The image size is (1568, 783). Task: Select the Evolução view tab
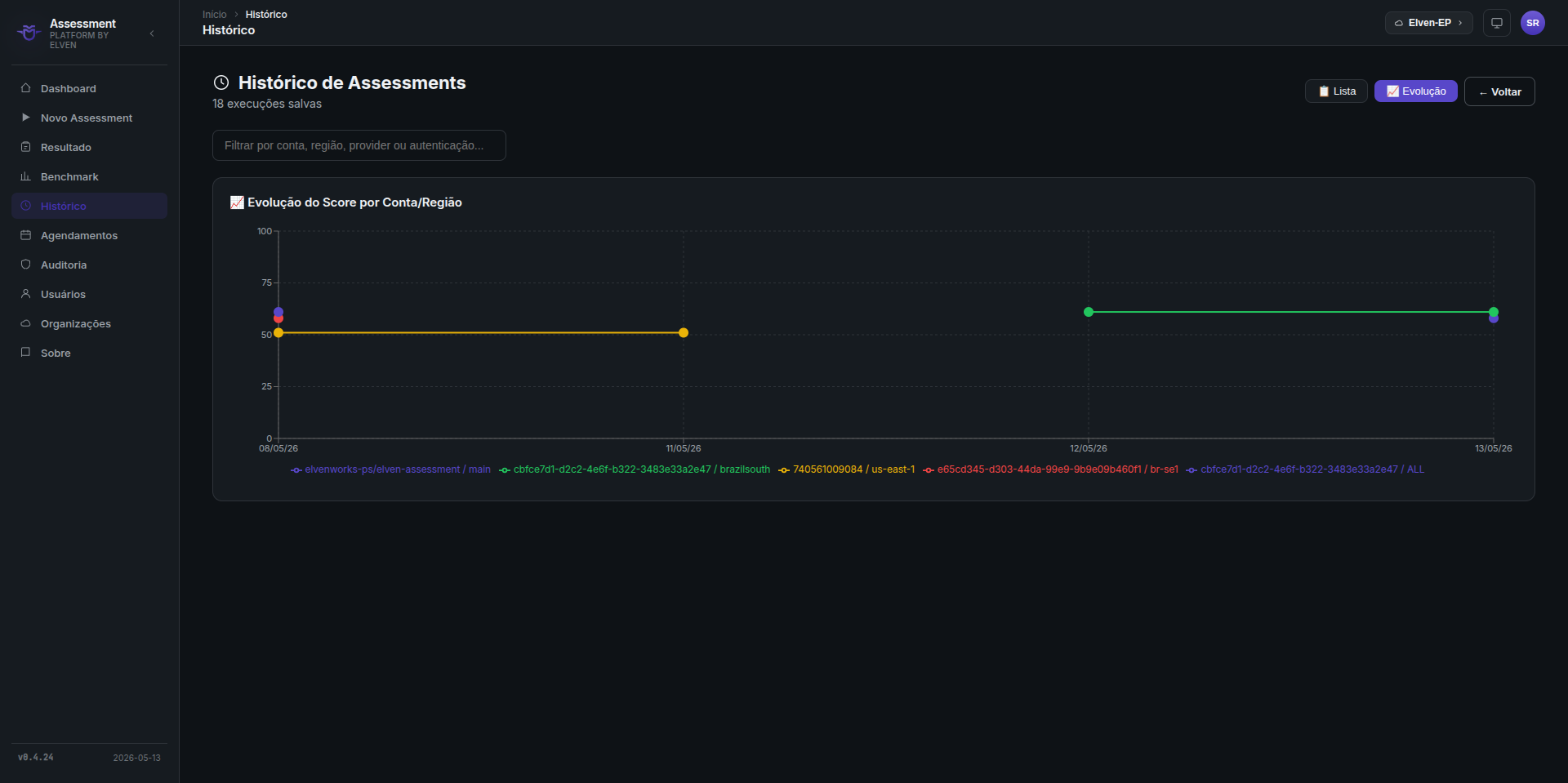tap(1416, 91)
